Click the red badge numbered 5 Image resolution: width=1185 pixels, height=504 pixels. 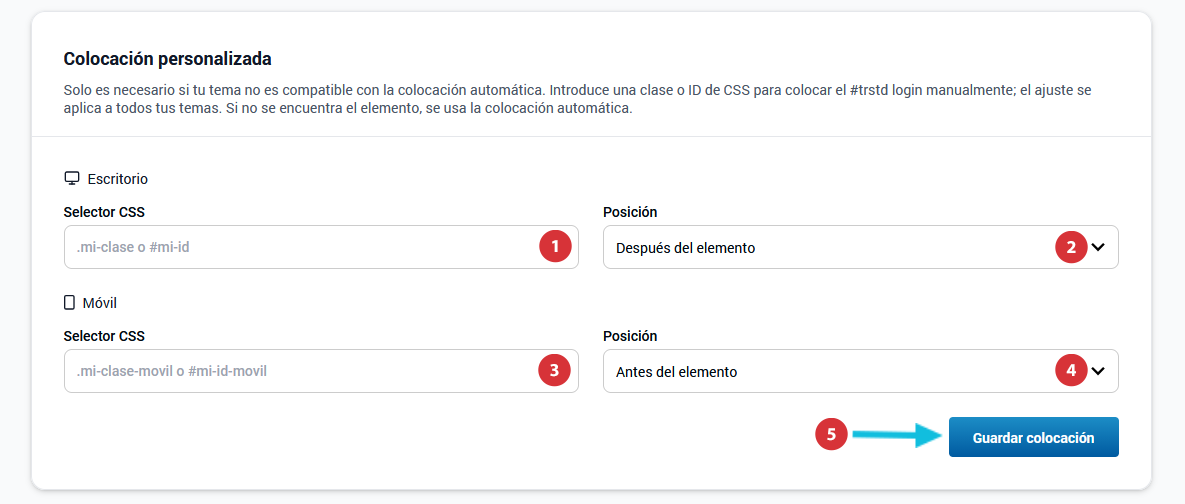[x=832, y=434]
